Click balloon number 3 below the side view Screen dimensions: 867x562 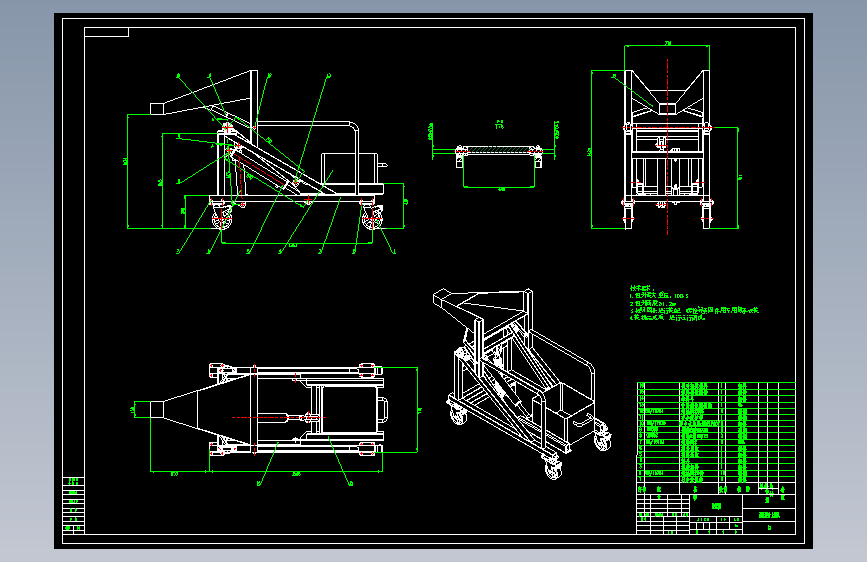[178, 252]
